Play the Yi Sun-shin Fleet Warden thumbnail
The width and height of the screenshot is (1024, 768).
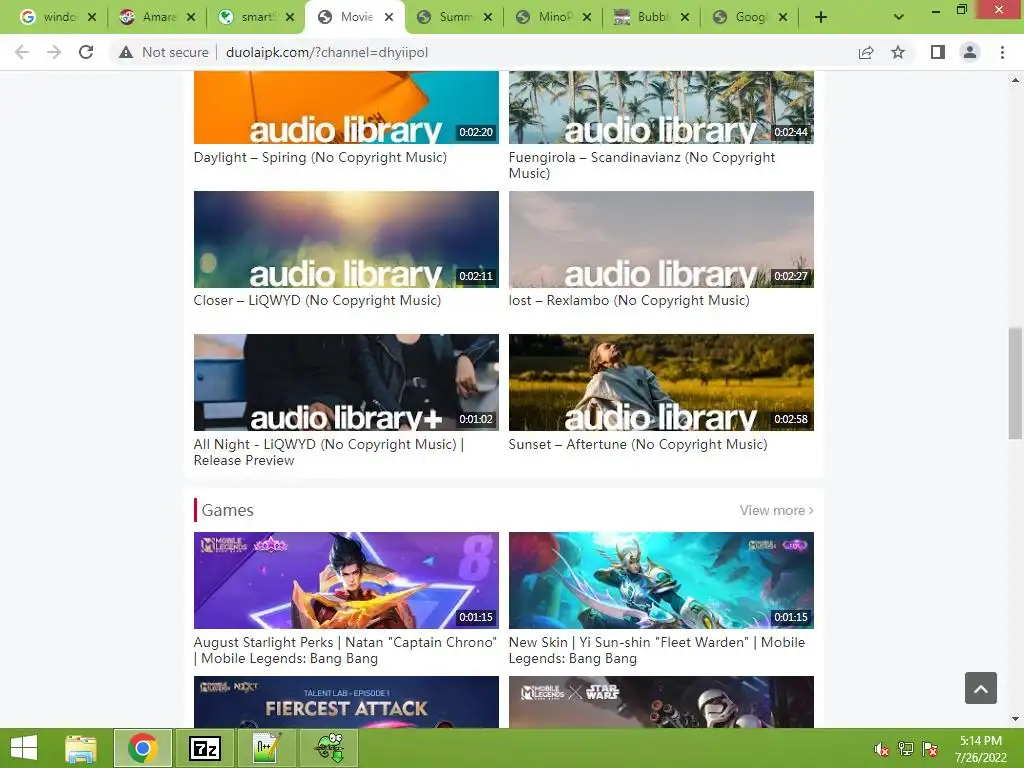click(x=661, y=580)
